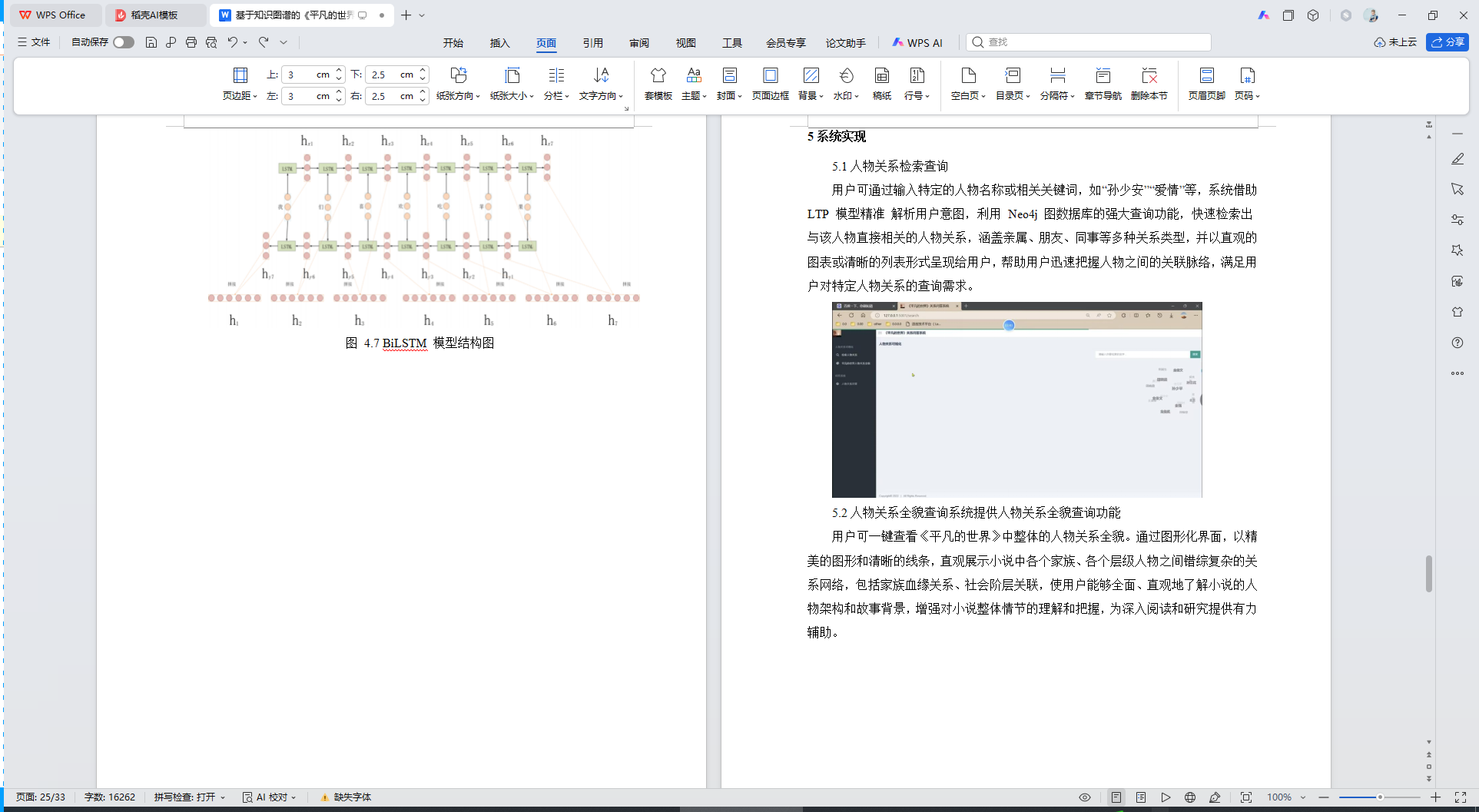Open the 页边距 page margins tool
This screenshot has height=812, width=1479.
pyautogui.click(x=240, y=84)
